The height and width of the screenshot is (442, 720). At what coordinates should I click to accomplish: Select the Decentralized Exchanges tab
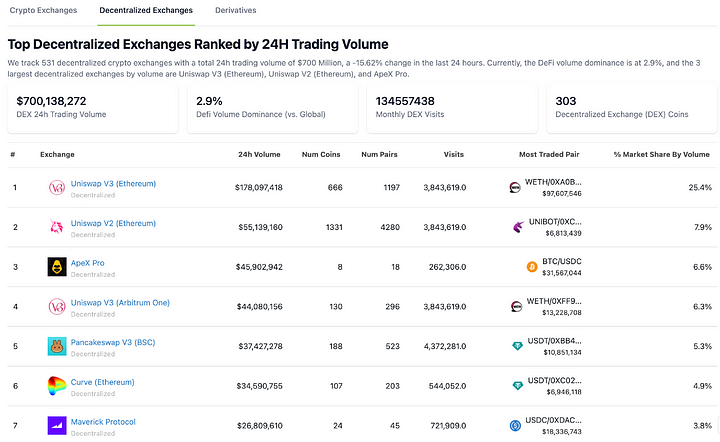(x=146, y=10)
